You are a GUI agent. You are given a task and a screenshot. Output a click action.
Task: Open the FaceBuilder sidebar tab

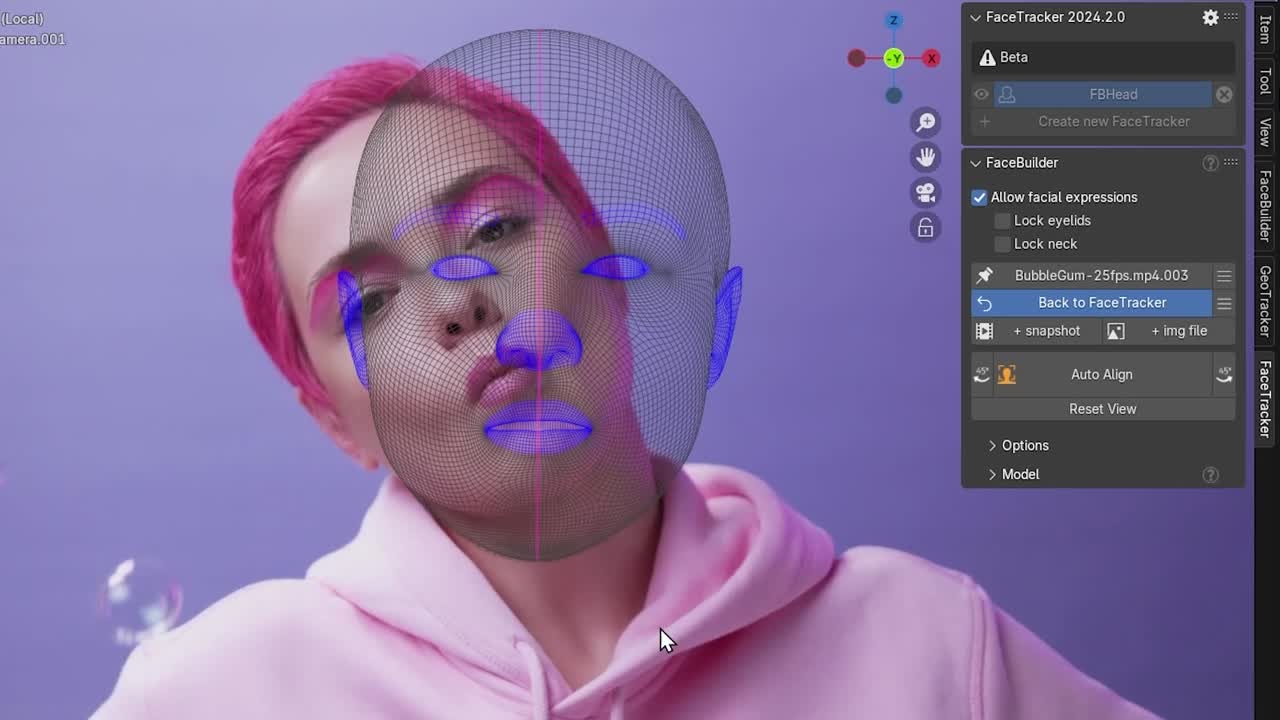(x=1265, y=206)
